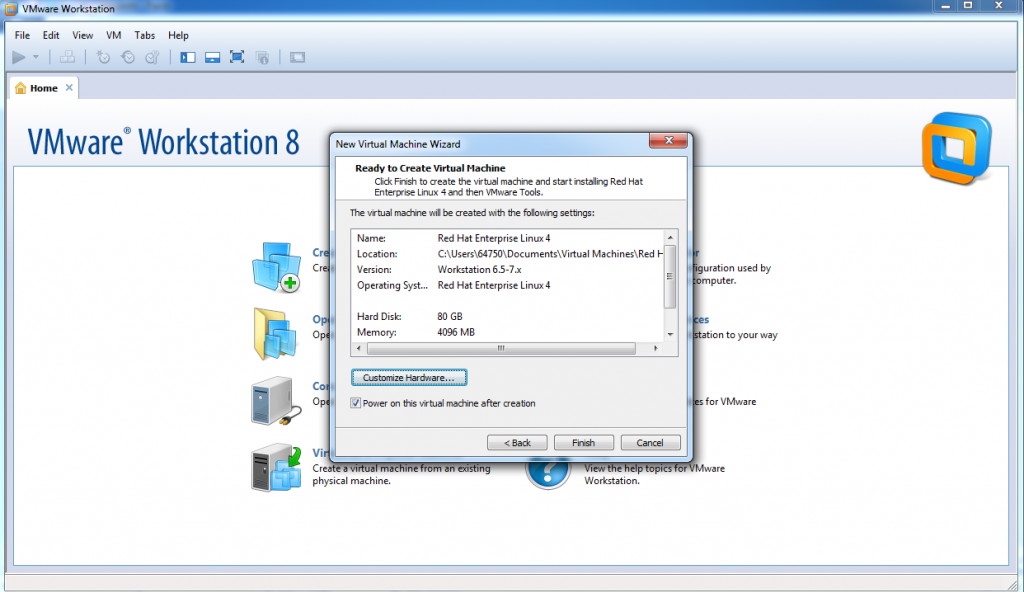The image size is (1024, 592).
Task: Click the Power On play toolbar icon
Action: point(19,58)
